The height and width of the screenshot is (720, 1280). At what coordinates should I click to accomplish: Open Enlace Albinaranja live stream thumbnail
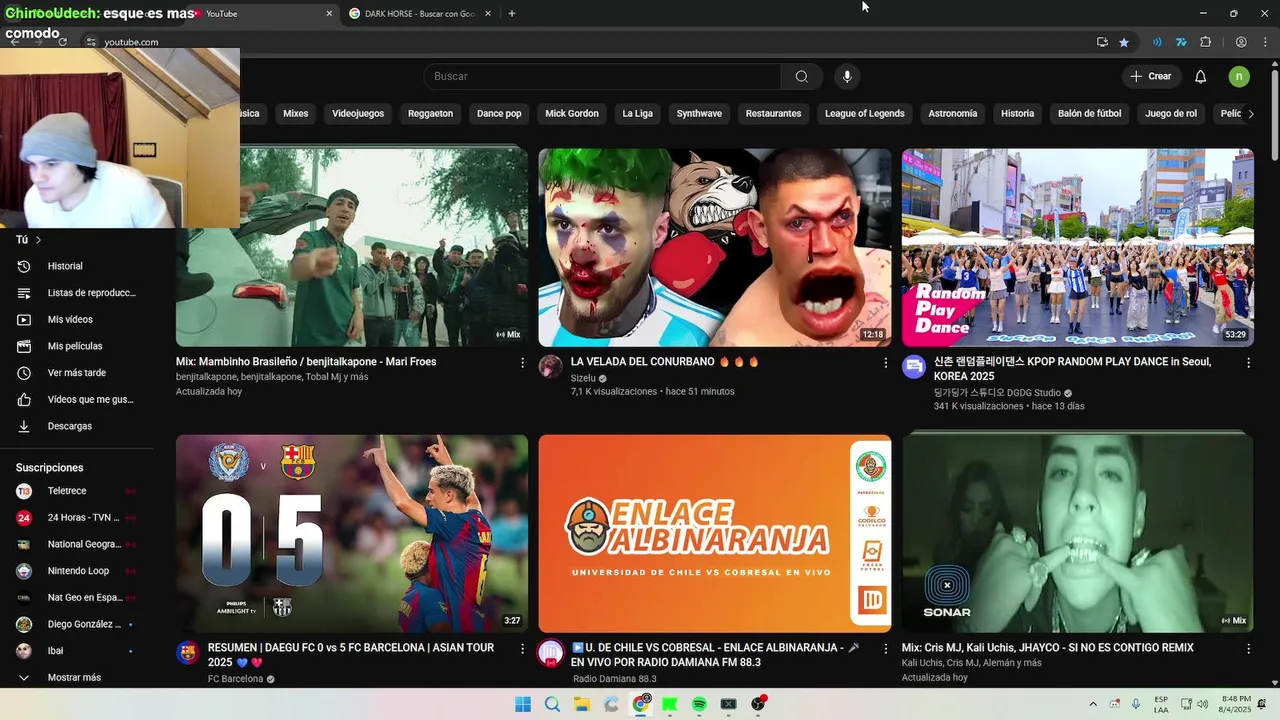(715, 533)
